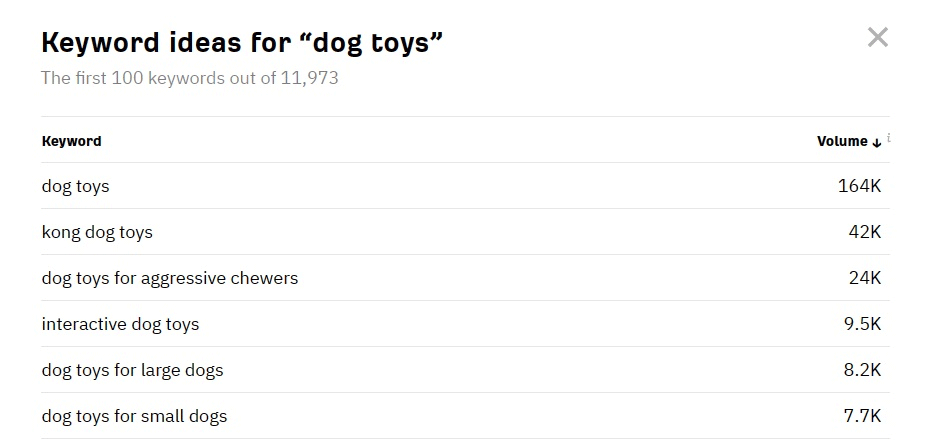Click the info icon beside Volume
Image resolution: width=935 pixels, height=440 pixels.
[888, 138]
